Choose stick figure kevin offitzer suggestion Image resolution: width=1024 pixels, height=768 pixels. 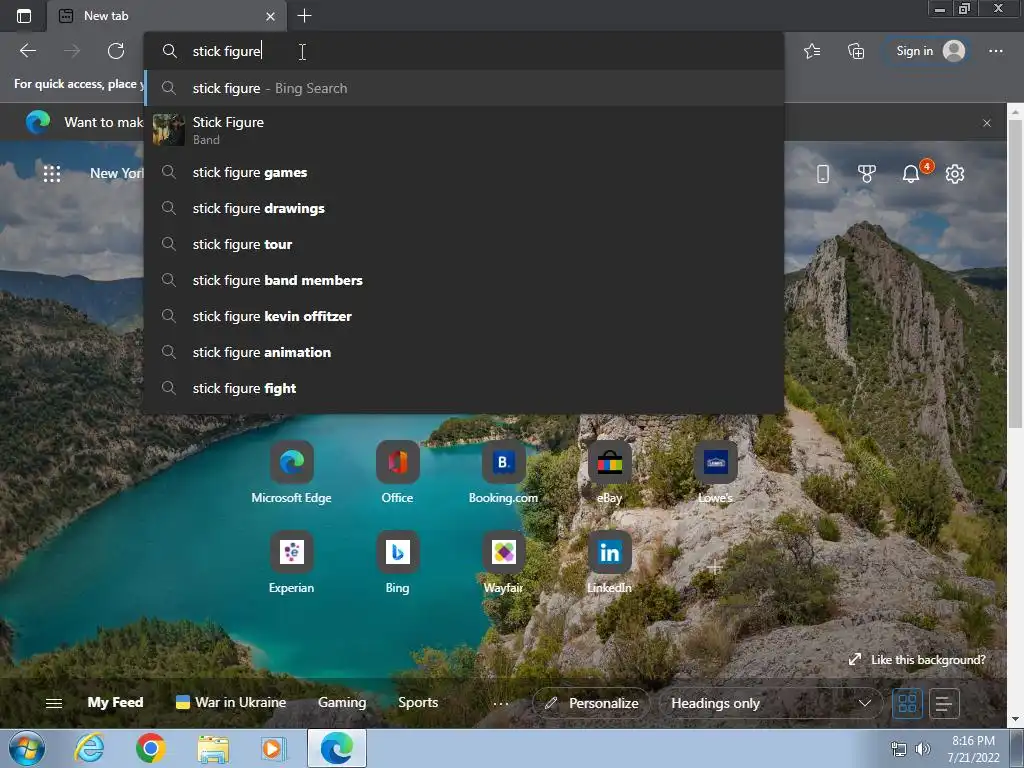point(464,316)
